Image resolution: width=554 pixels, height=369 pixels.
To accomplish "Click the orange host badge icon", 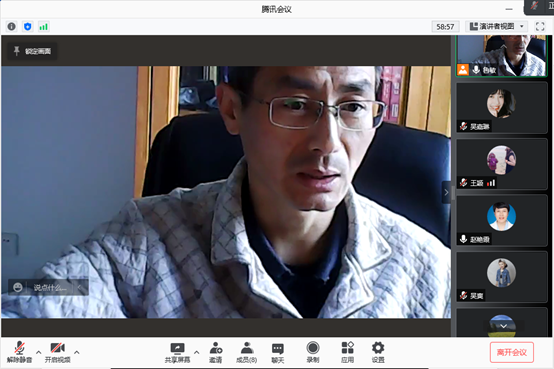I will coord(463,70).
